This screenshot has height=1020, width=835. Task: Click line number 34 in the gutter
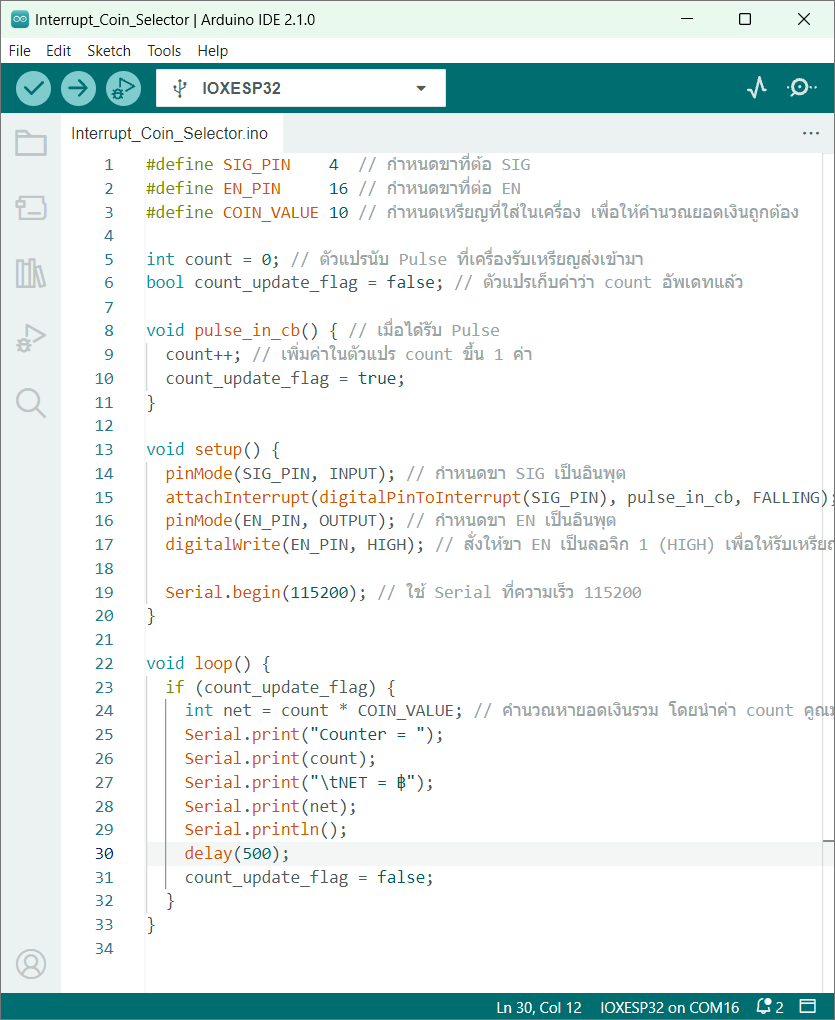coord(104,949)
